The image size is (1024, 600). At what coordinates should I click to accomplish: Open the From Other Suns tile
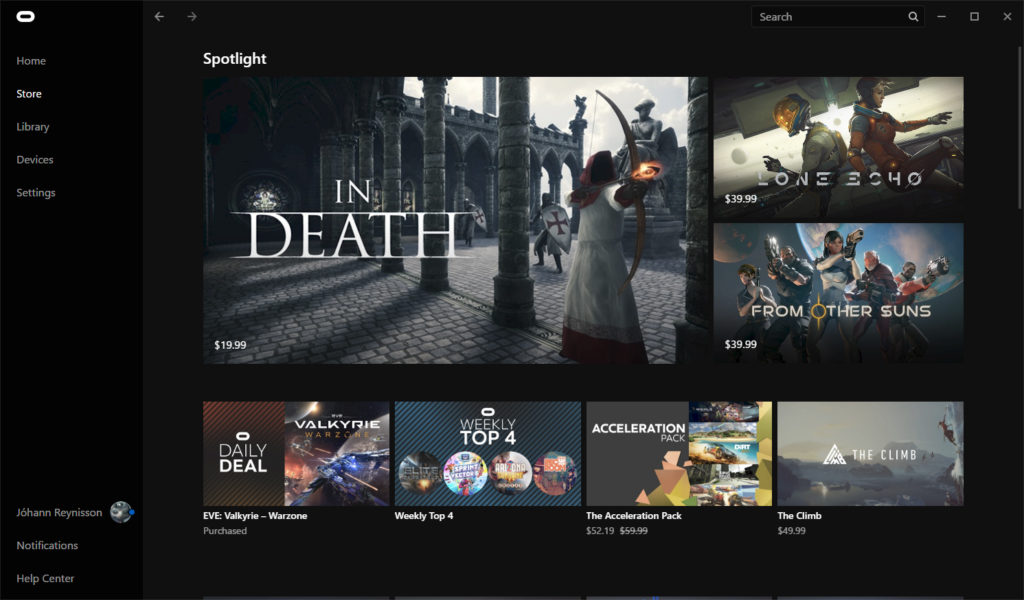coord(839,293)
